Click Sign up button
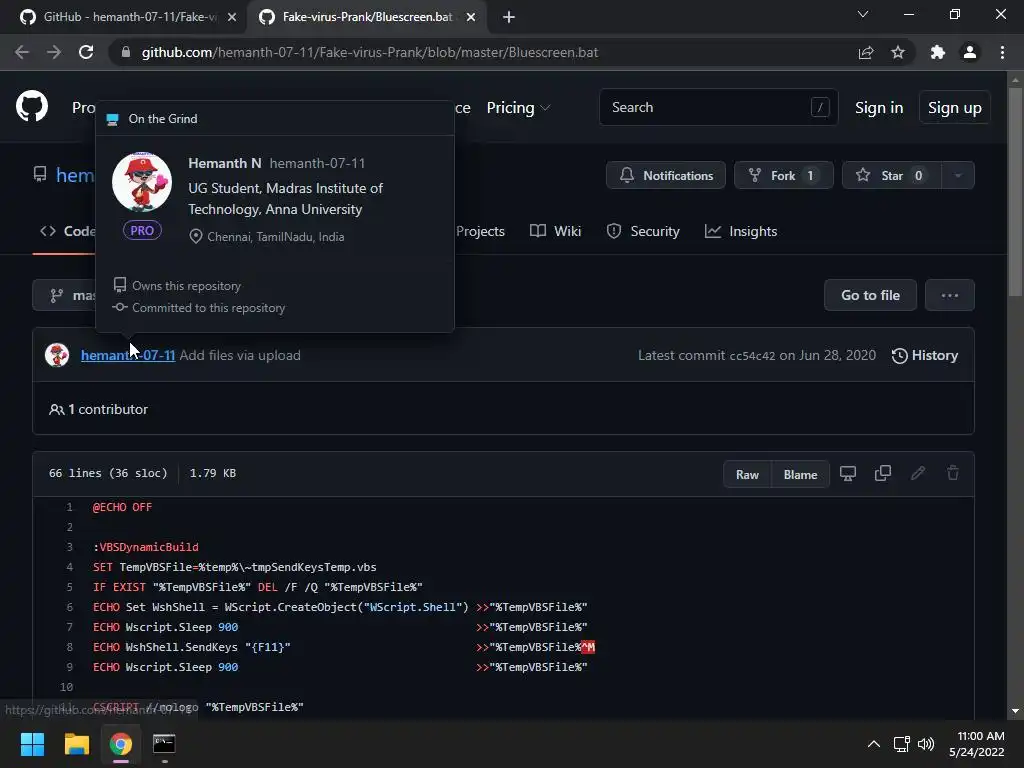This screenshot has width=1024, height=768. pyautogui.click(x=954, y=108)
